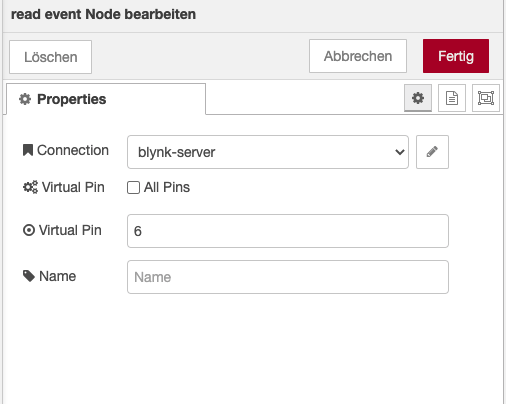This screenshot has width=506, height=404.
Task: Click the tag icon next to Name
Action: (29, 276)
